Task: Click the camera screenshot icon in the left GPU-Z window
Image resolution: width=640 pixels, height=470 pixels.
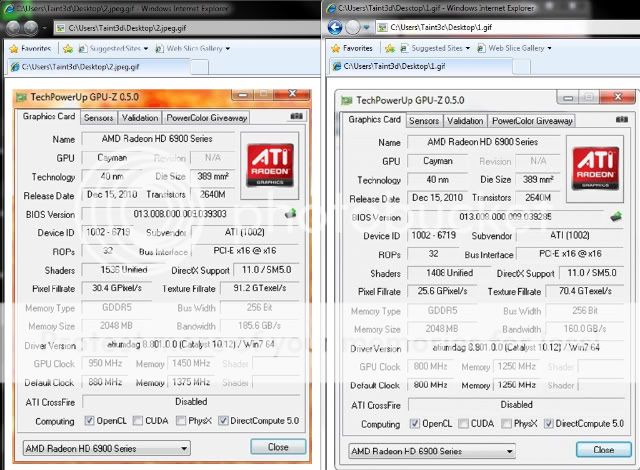Action: click(297, 117)
